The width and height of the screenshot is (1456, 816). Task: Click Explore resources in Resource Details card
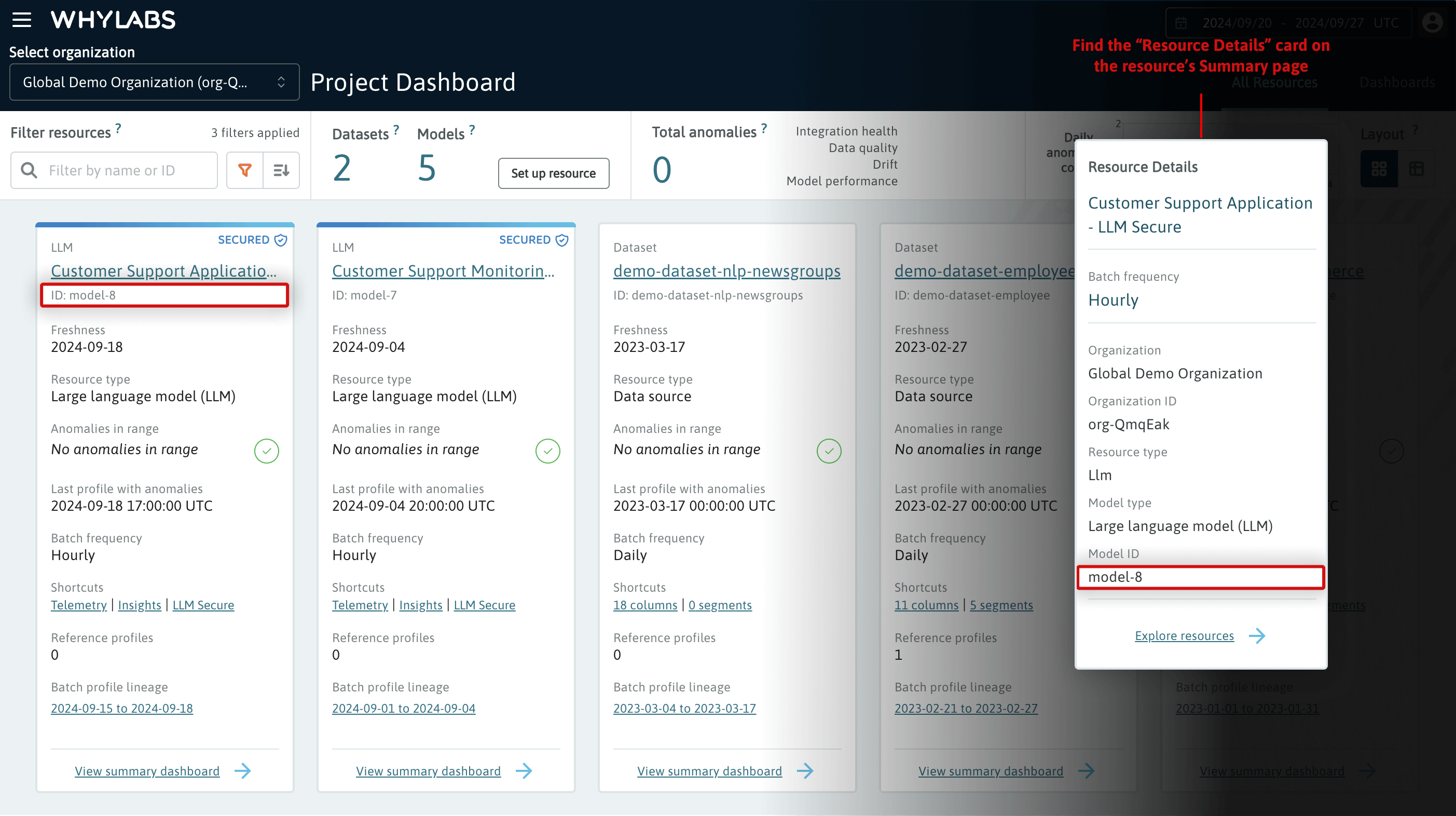click(x=1184, y=635)
